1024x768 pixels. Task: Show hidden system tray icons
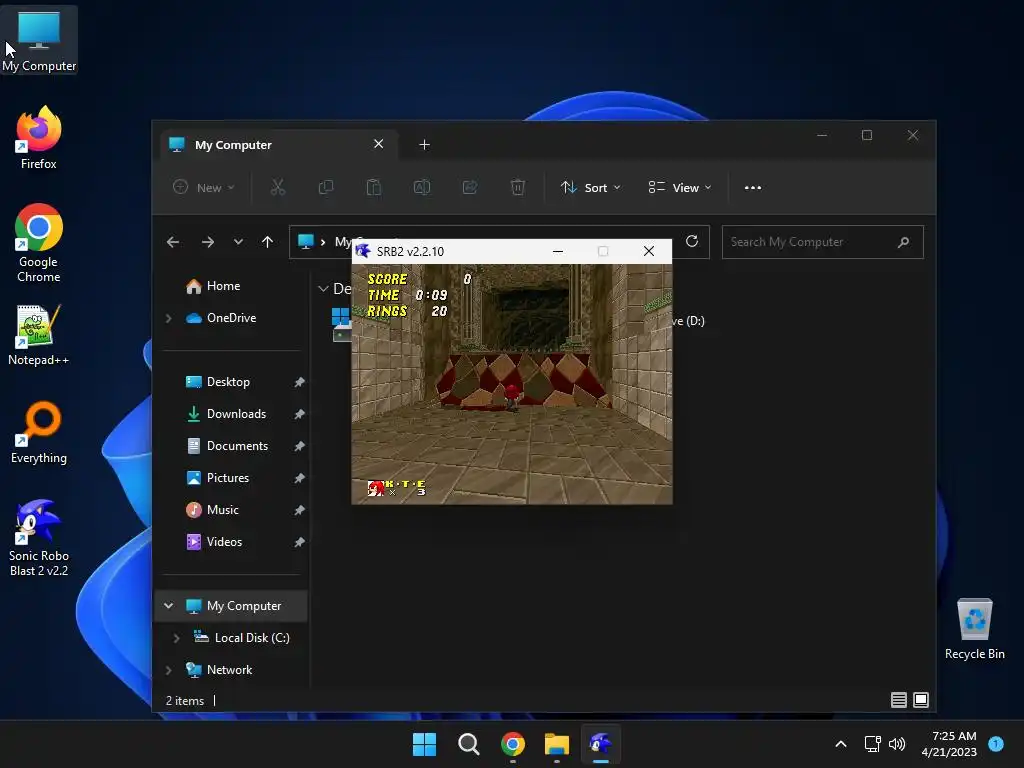click(x=841, y=744)
